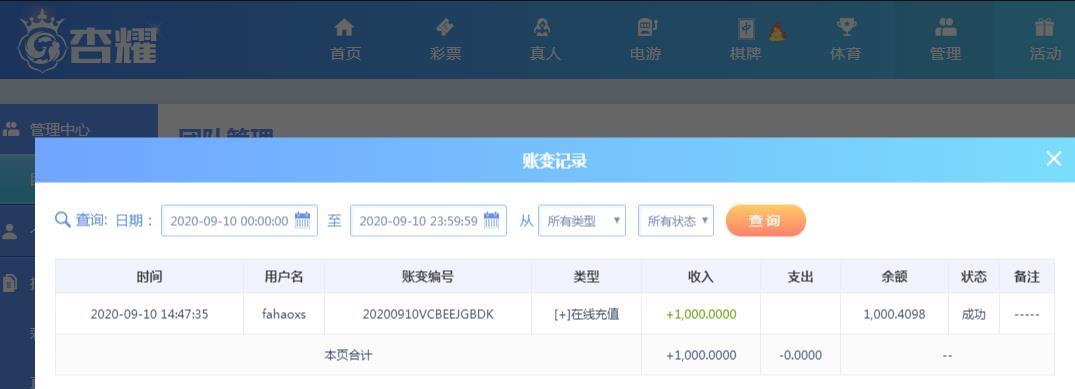The height and width of the screenshot is (389, 1075).
Task: Expand the 所有状态 dropdown
Action: coord(676,221)
